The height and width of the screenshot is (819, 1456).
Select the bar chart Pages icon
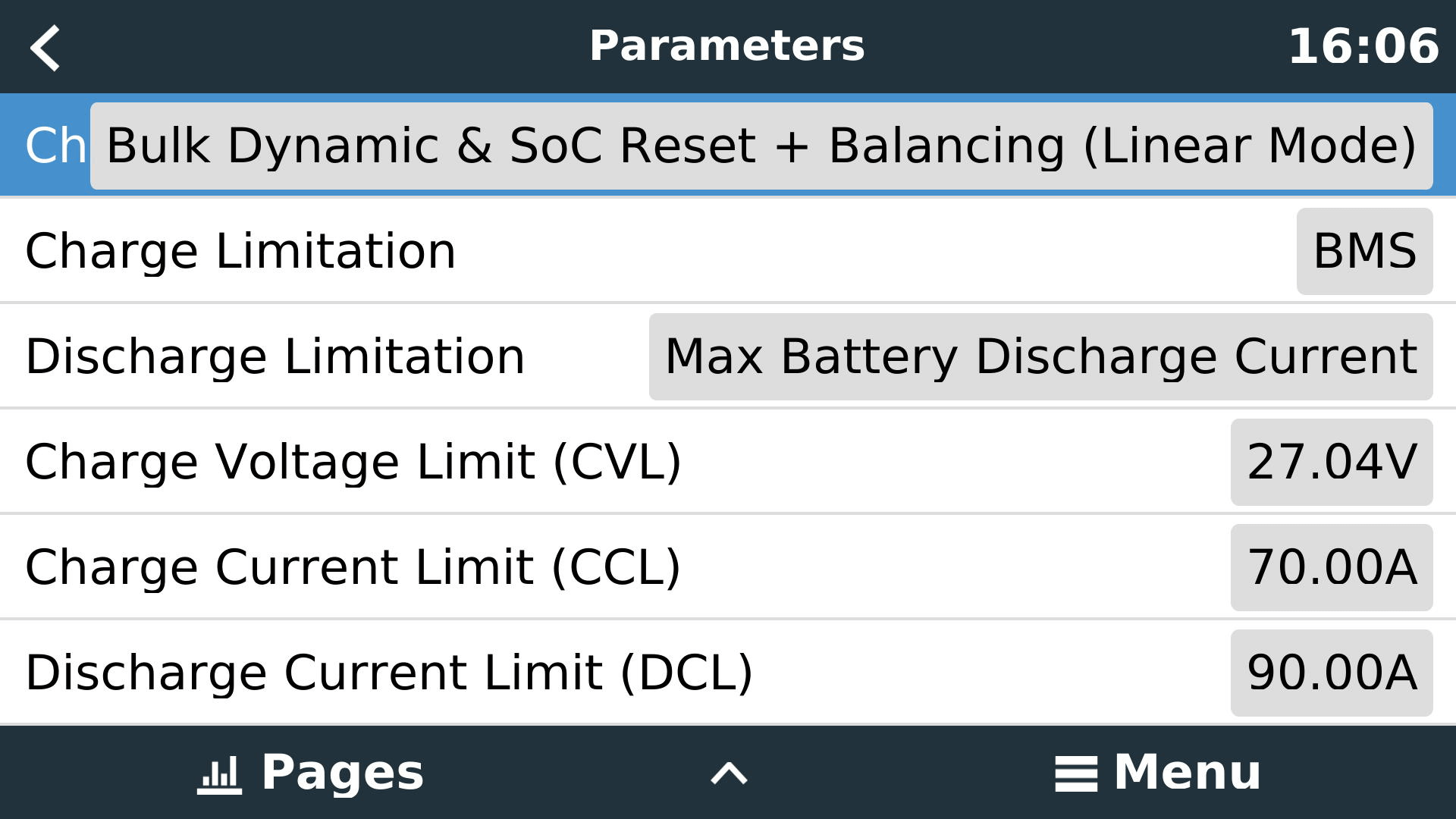pyautogui.click(x=221, y=773)
